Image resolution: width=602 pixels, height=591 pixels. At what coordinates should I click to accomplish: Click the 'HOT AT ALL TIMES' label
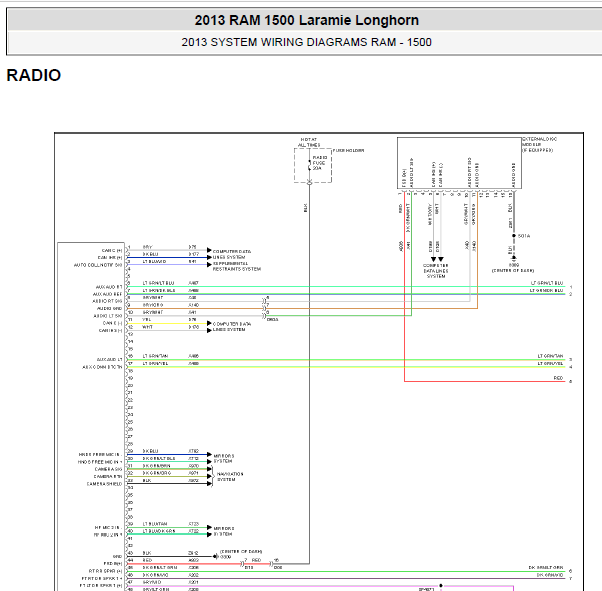pyautogui.click(x=309, y=142)
